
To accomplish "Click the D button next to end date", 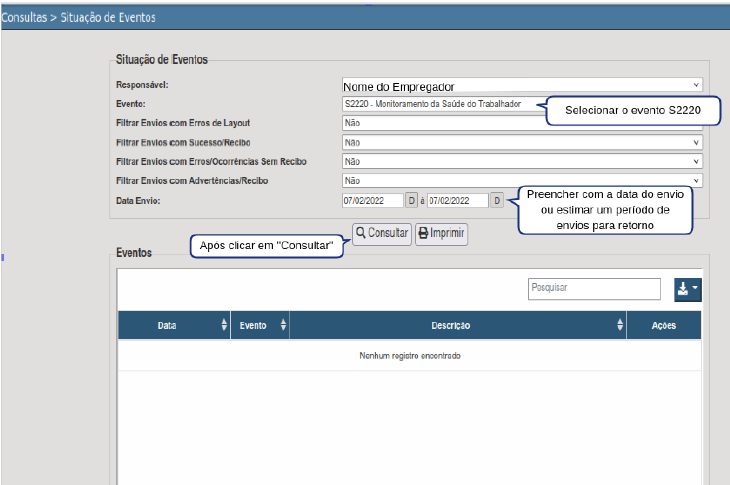I will click(497, 201).
